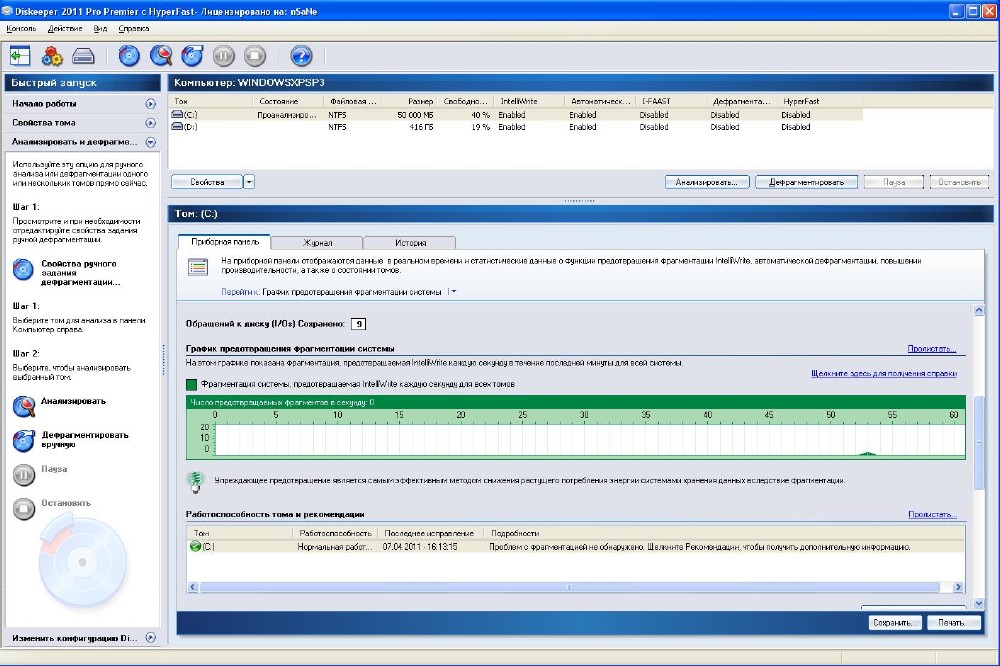Click the health table horizontal scrollbar left arrow
The height and width of the screenshot is (666, 1000).
(193, 587)
